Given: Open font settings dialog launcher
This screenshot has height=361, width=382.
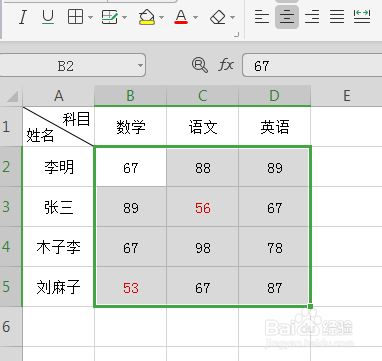Looking at the screenshot, I should 237,34.
